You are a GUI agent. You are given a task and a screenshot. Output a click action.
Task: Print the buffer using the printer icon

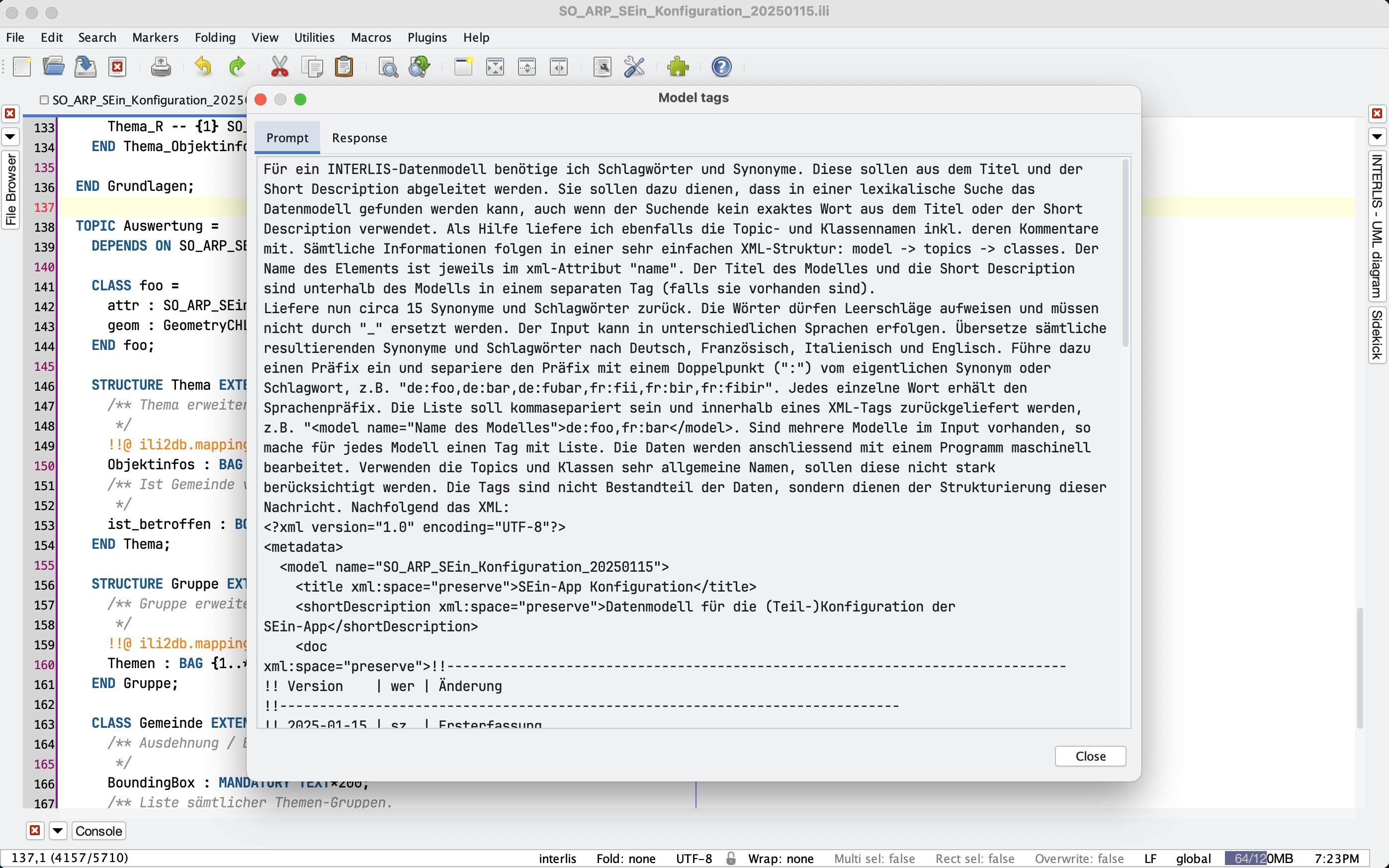(161, 67)
